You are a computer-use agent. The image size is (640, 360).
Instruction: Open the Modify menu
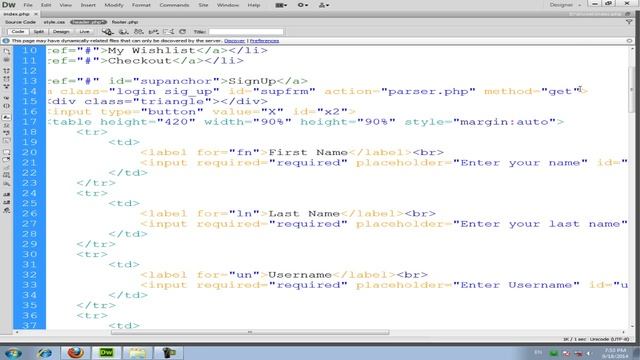pos(114,5)
